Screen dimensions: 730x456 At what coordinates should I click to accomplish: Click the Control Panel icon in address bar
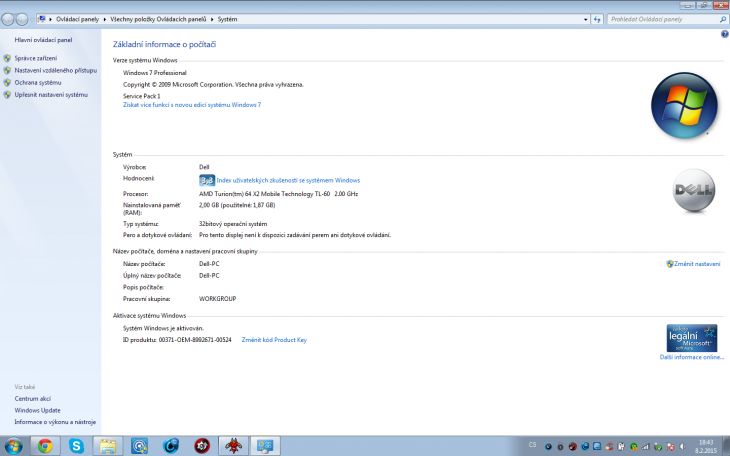41,19
